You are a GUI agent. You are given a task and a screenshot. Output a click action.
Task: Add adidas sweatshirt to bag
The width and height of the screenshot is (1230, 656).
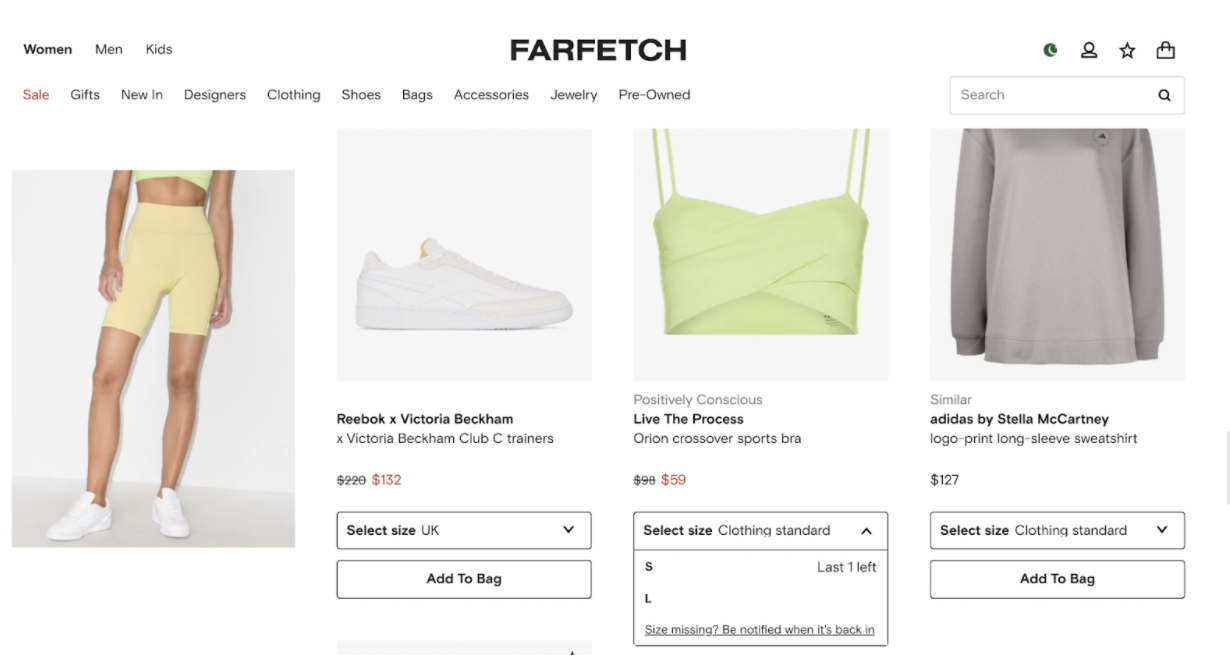1057,579
